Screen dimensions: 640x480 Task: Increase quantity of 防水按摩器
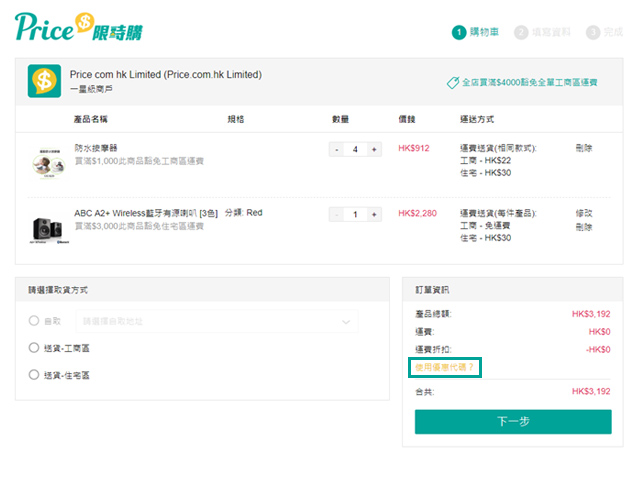tap(374, 149)
